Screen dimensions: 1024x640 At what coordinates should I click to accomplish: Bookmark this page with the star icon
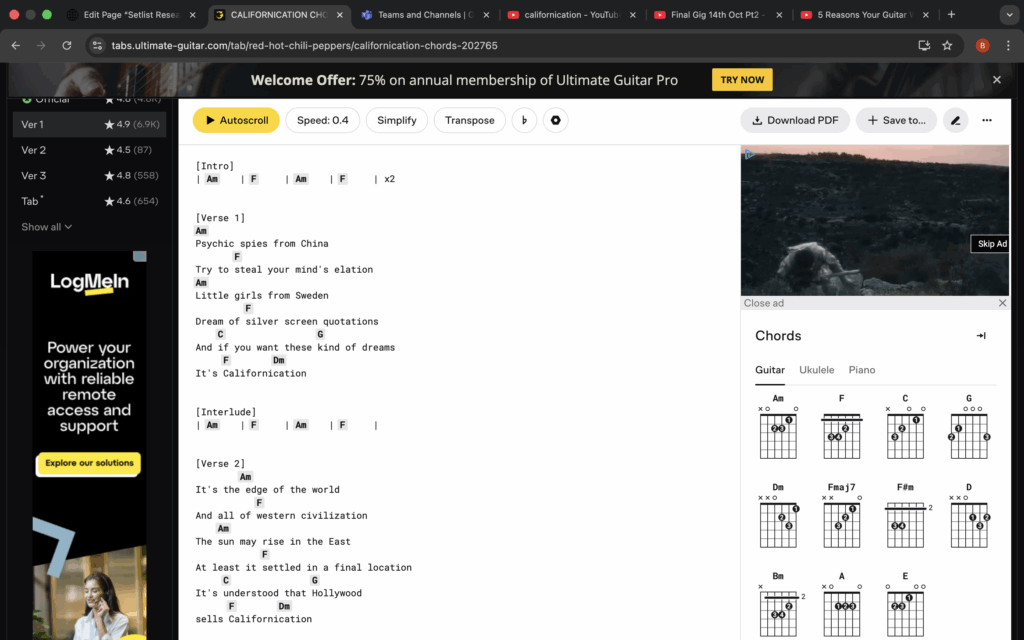click(947, 45)
